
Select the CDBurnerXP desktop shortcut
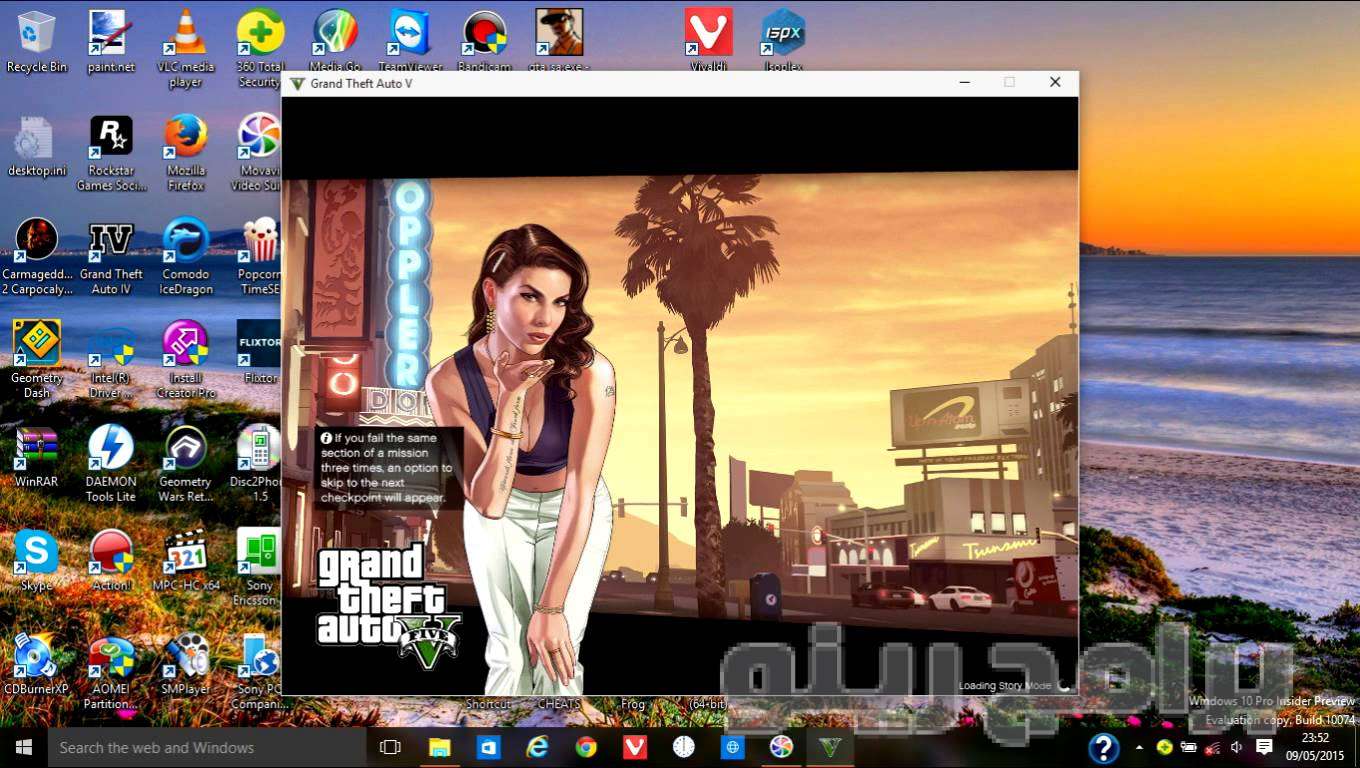click(37, 664)
